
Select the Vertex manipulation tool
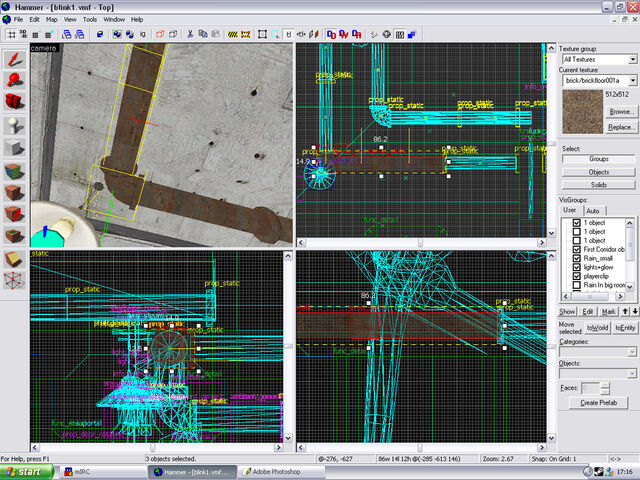[15, 281]
